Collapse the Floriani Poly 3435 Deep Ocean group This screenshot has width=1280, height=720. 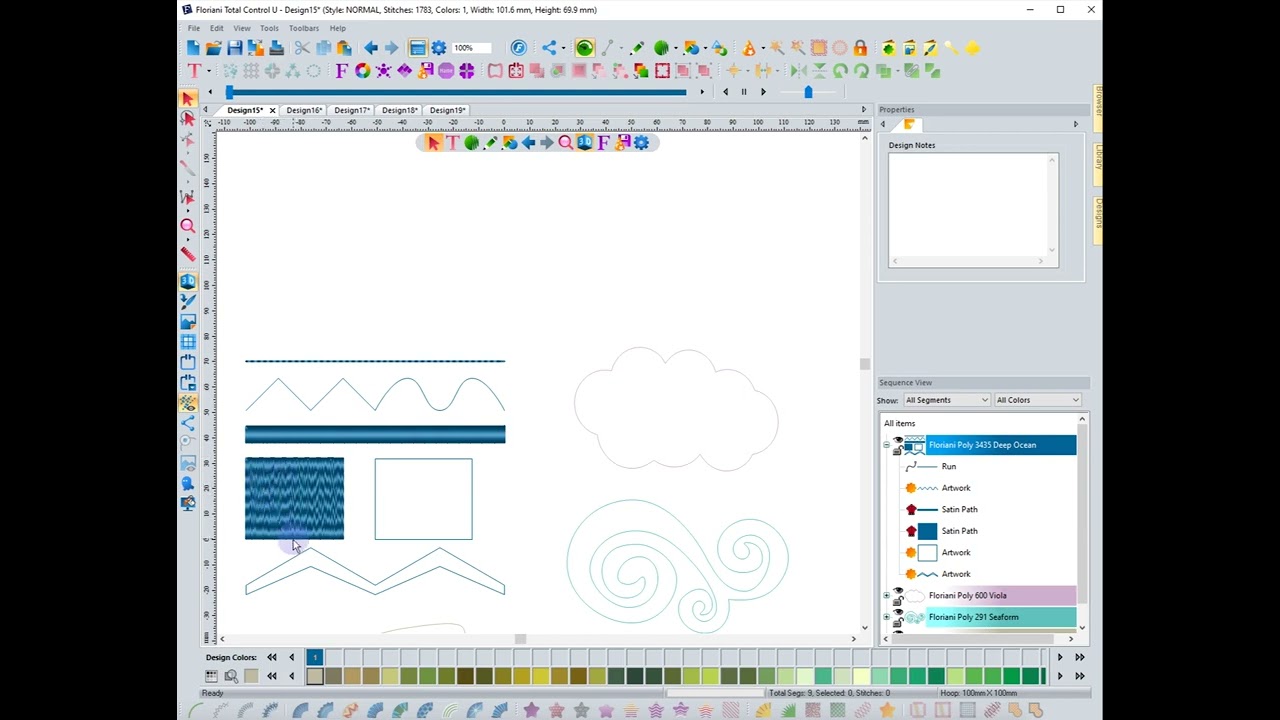[x=886, y=445]
